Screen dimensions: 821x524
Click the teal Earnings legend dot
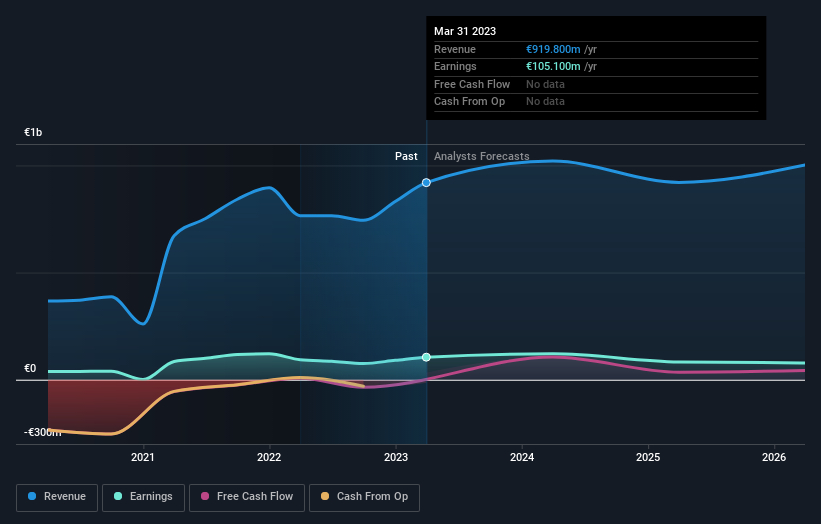click(x=118, y=496)
